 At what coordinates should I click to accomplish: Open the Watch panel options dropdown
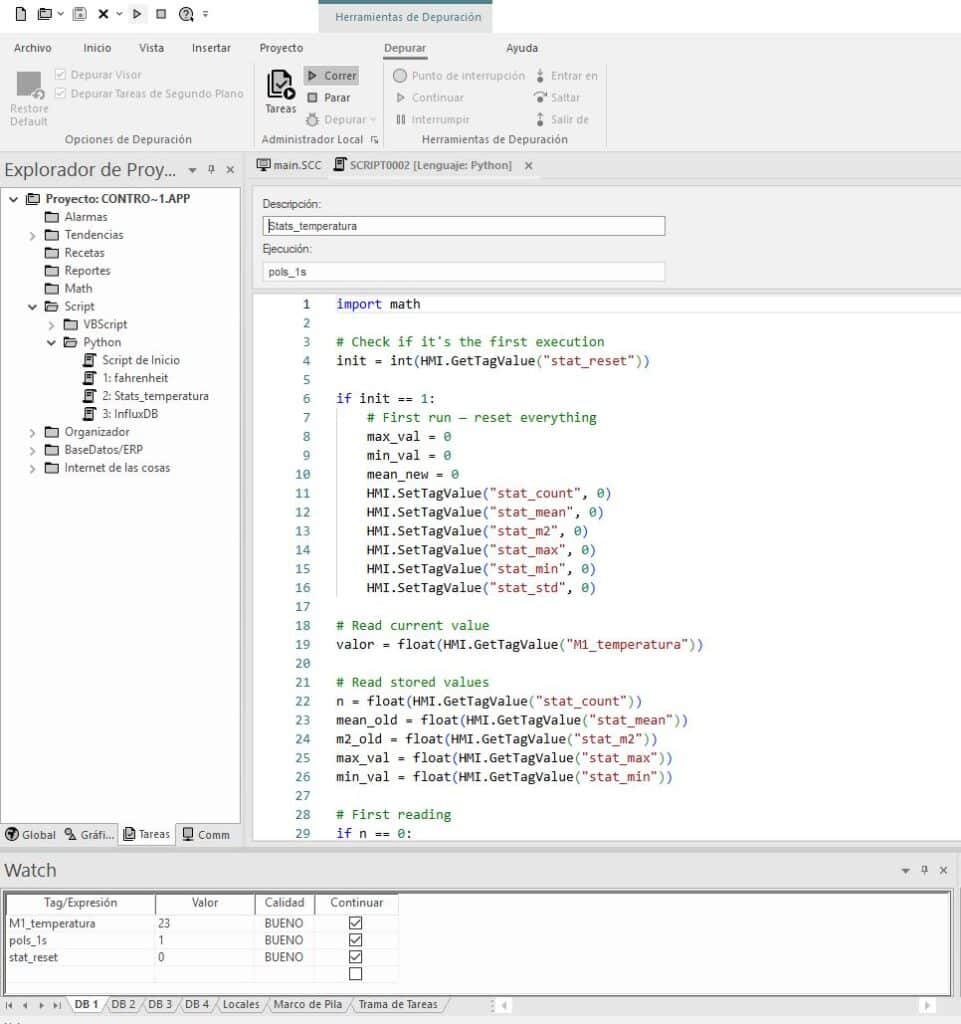click(906, 871)
